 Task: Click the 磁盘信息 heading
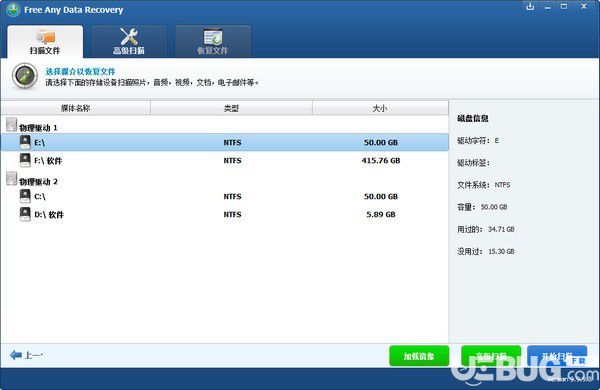pyautogui.click(x=473, y=118)
